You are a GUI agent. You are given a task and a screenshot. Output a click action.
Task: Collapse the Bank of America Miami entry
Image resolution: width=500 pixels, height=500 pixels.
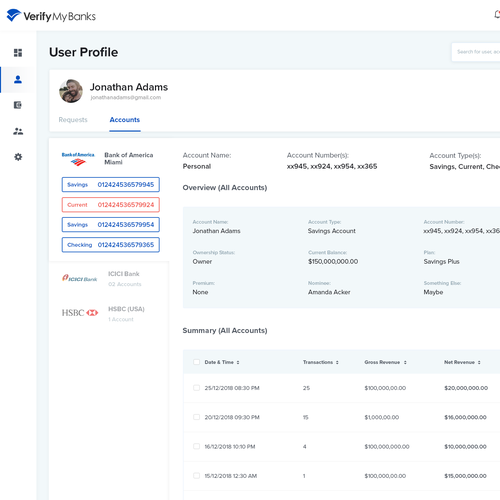click(x=109, y=159)
